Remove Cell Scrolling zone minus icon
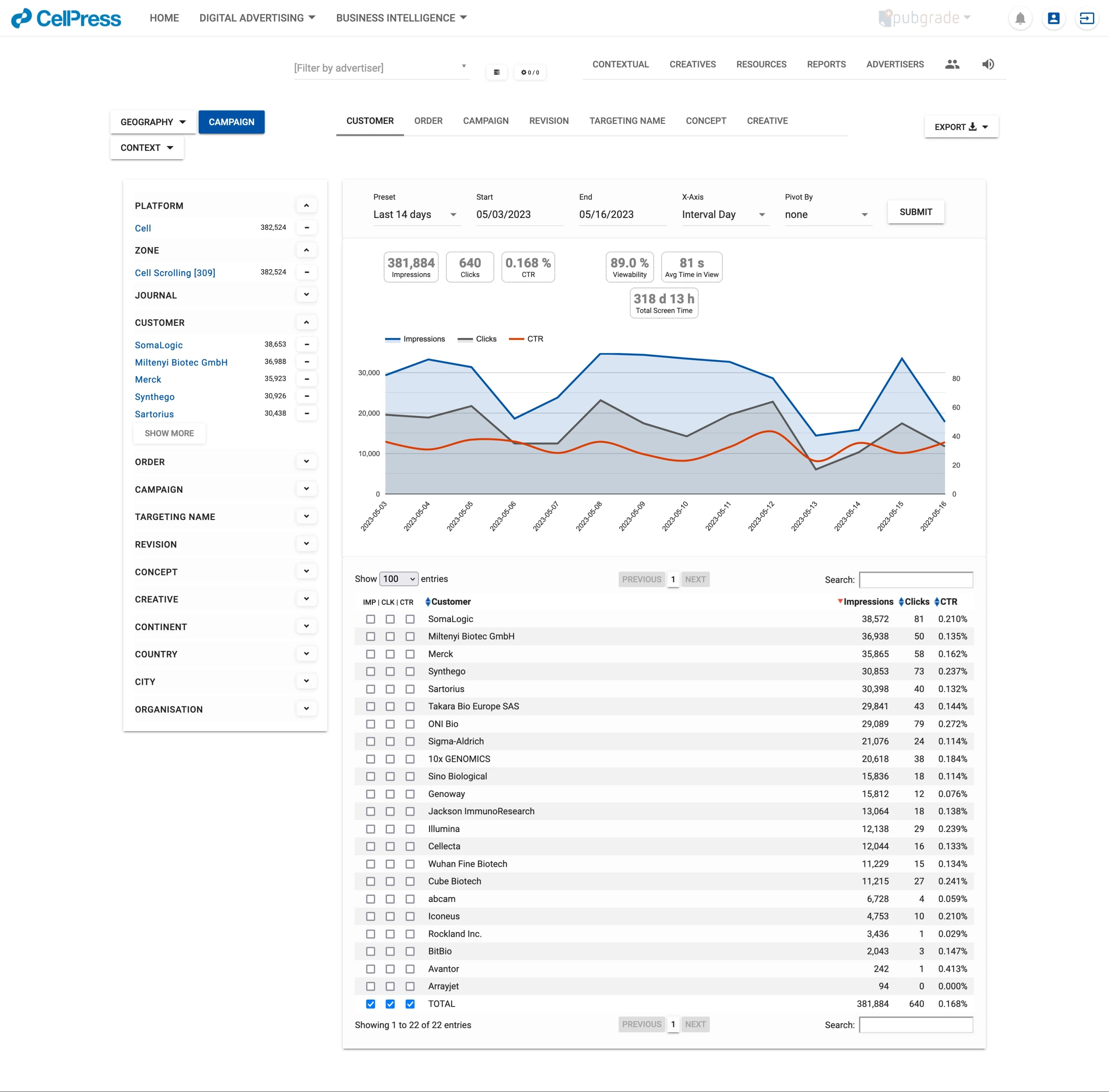Image resolution: width=1109 pixels, height=1092 pixels. click(x=307, y=272)
